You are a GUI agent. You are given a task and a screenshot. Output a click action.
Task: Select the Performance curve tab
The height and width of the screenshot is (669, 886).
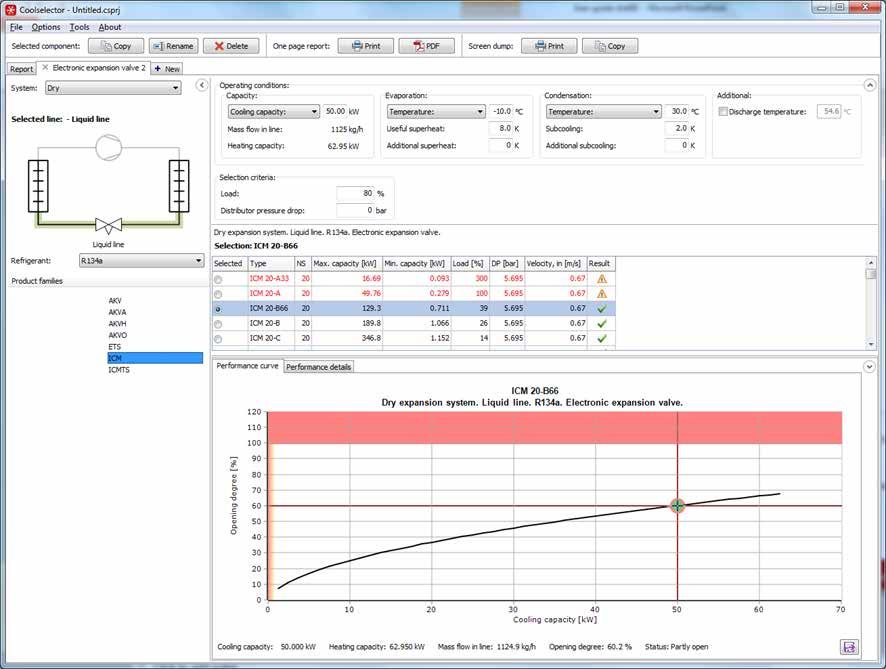coord(247,366)
